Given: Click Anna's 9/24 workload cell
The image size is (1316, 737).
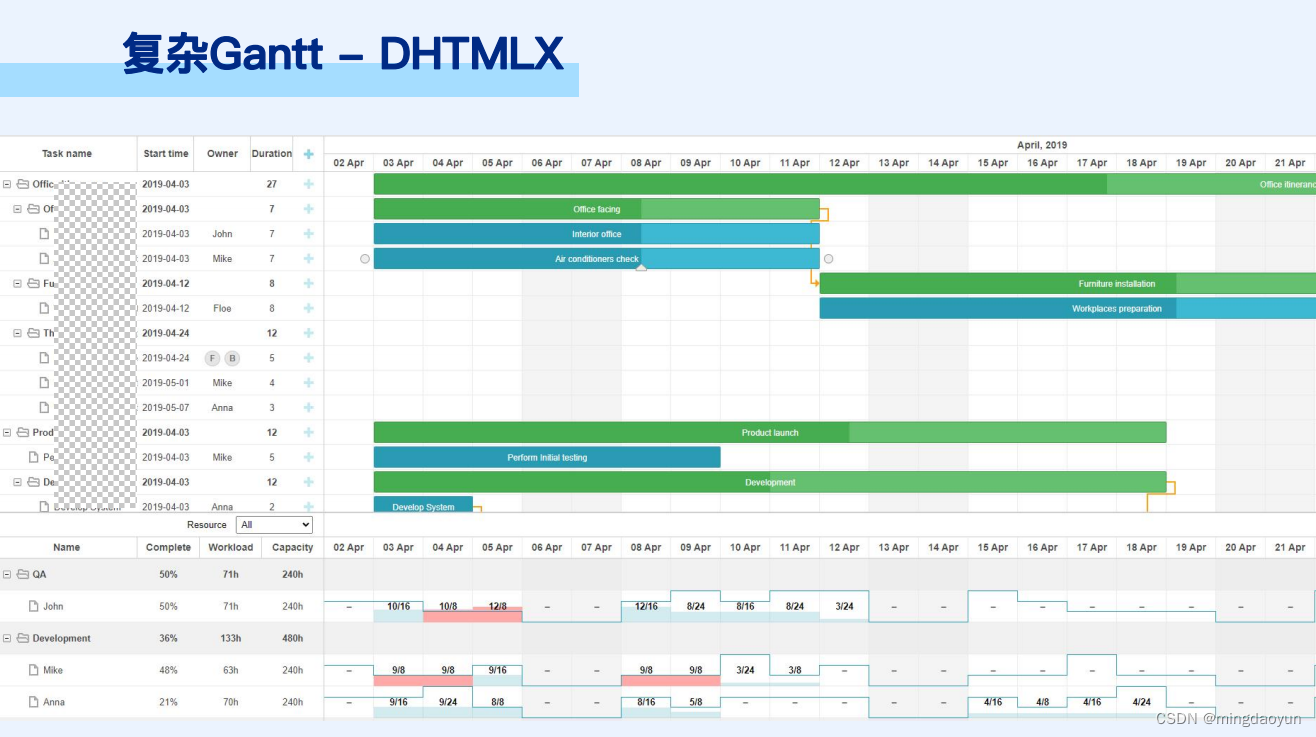Looking at the screenshot, I should click(x=448, y=702).
